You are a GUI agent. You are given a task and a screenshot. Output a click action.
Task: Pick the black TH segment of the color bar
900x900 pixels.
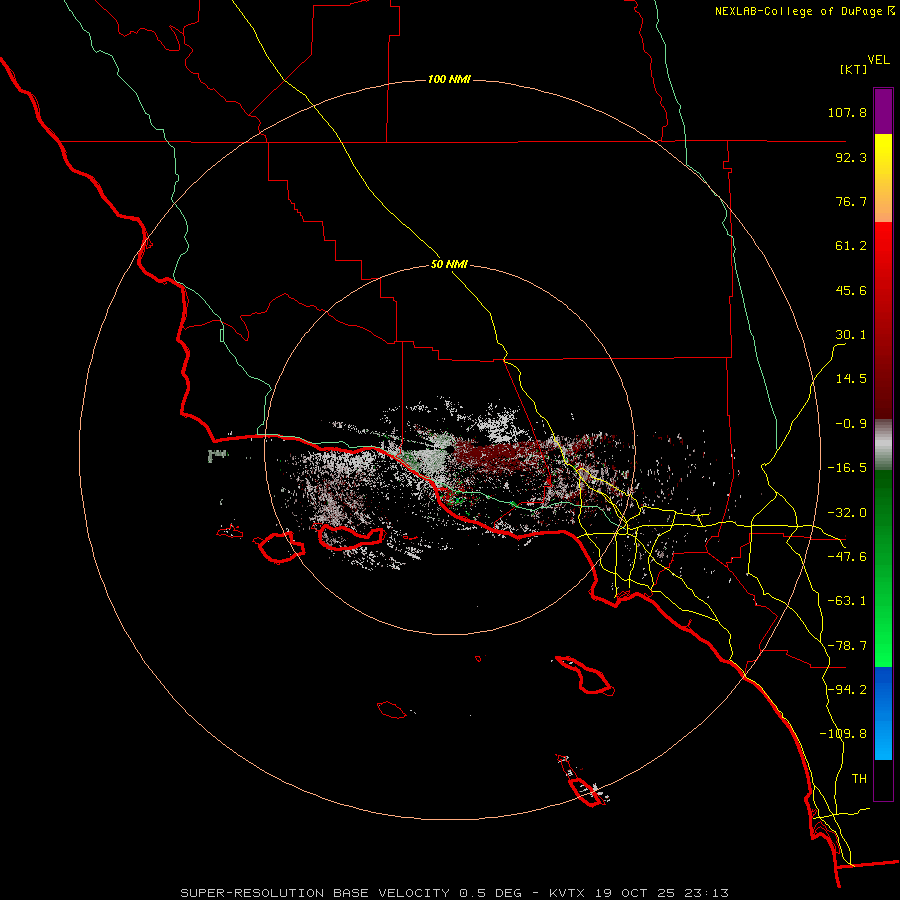pos(883,779)
